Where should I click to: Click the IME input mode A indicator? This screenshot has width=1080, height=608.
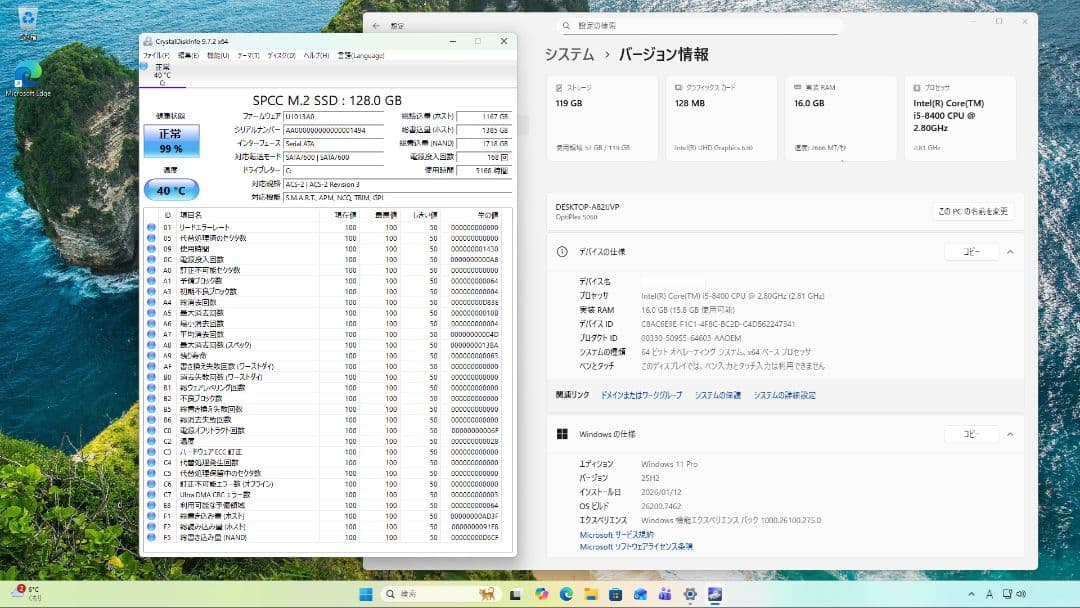point(989,594)
